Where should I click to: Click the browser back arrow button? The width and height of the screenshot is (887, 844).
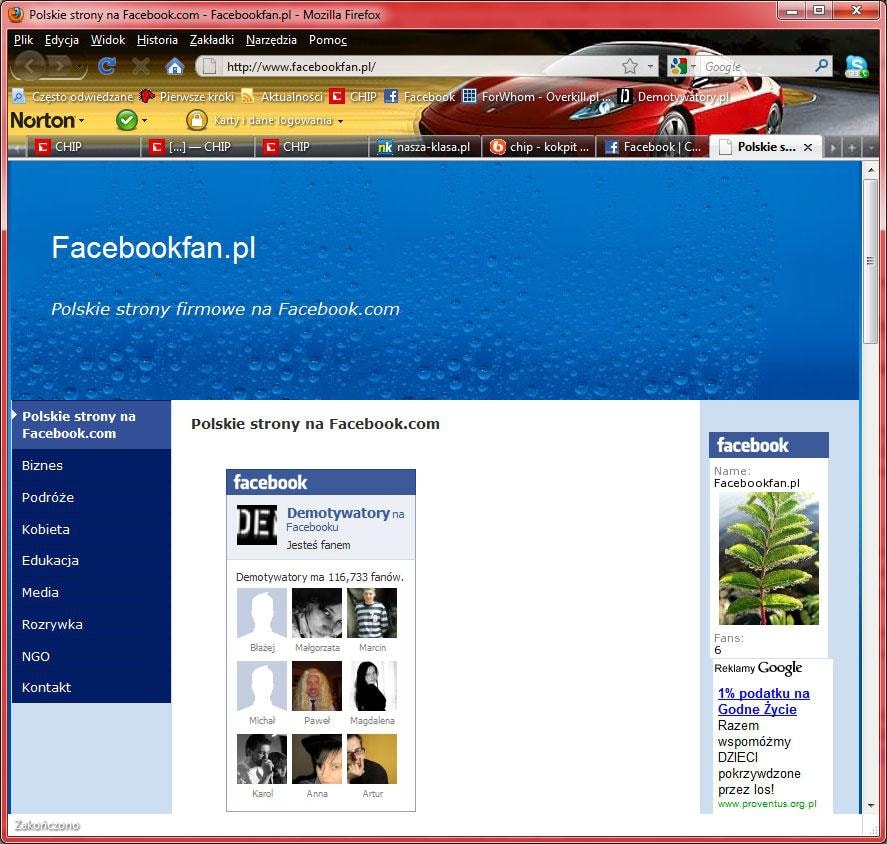(30, 67)
